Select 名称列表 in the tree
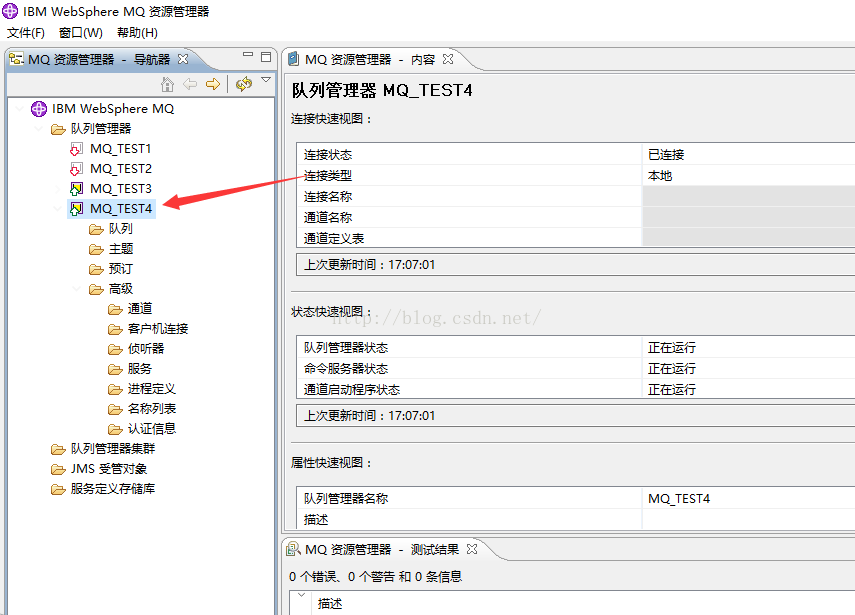 coord(152,408)
